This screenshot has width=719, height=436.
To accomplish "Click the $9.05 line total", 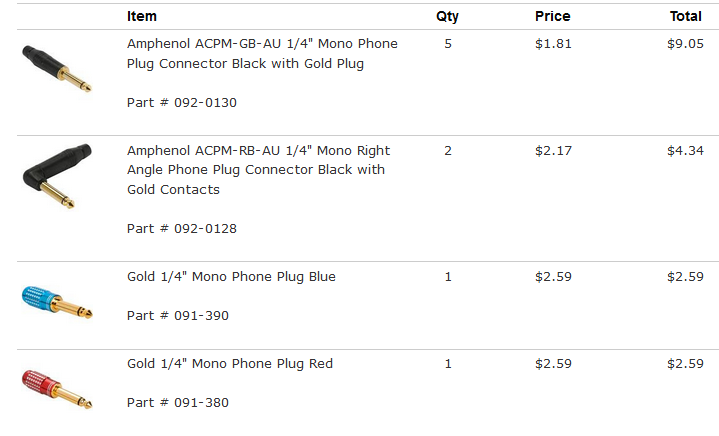I will tap(686, 44).
